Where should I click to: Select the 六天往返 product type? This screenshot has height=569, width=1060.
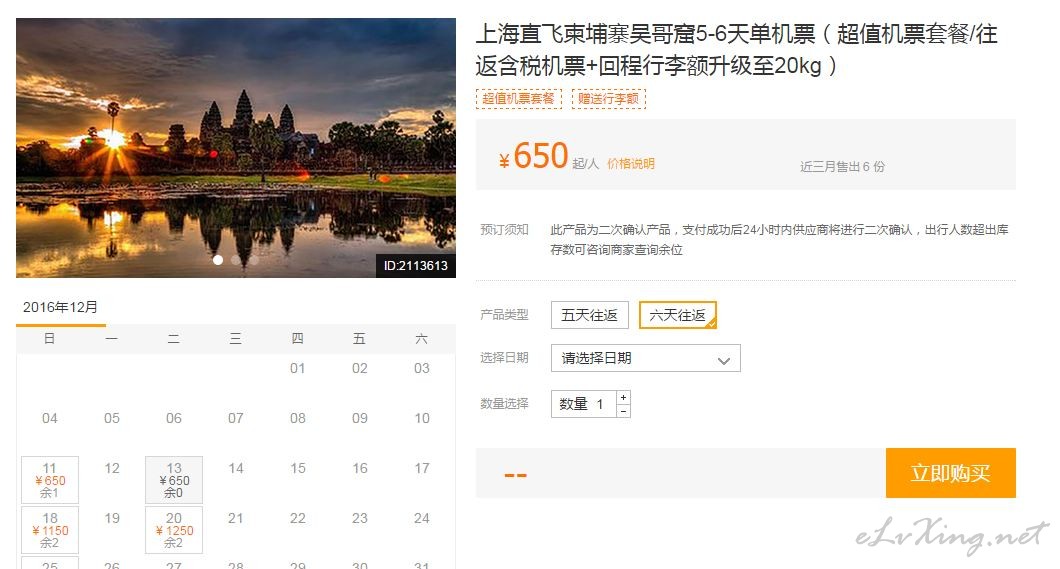(x=677, y=315)
